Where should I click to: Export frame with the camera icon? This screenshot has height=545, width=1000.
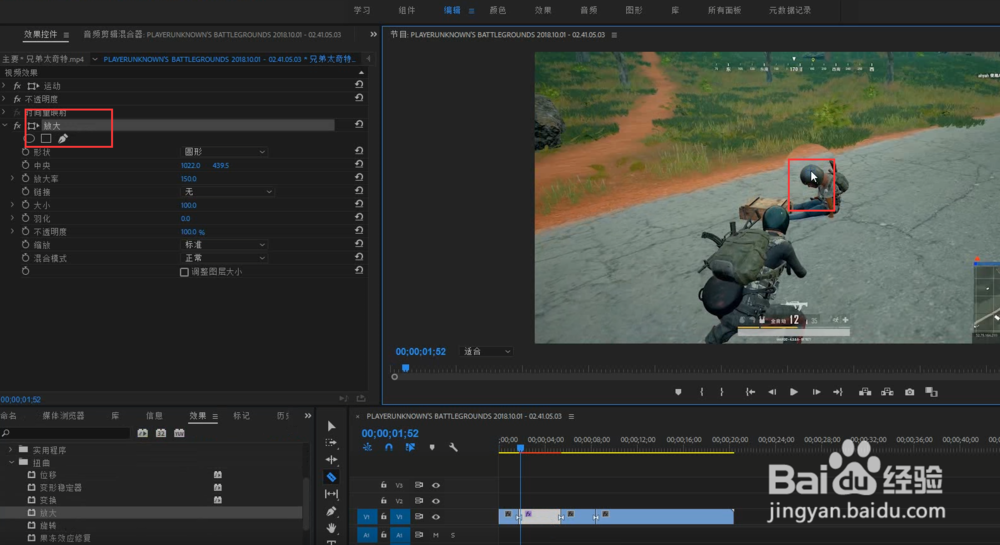[909, 392]
